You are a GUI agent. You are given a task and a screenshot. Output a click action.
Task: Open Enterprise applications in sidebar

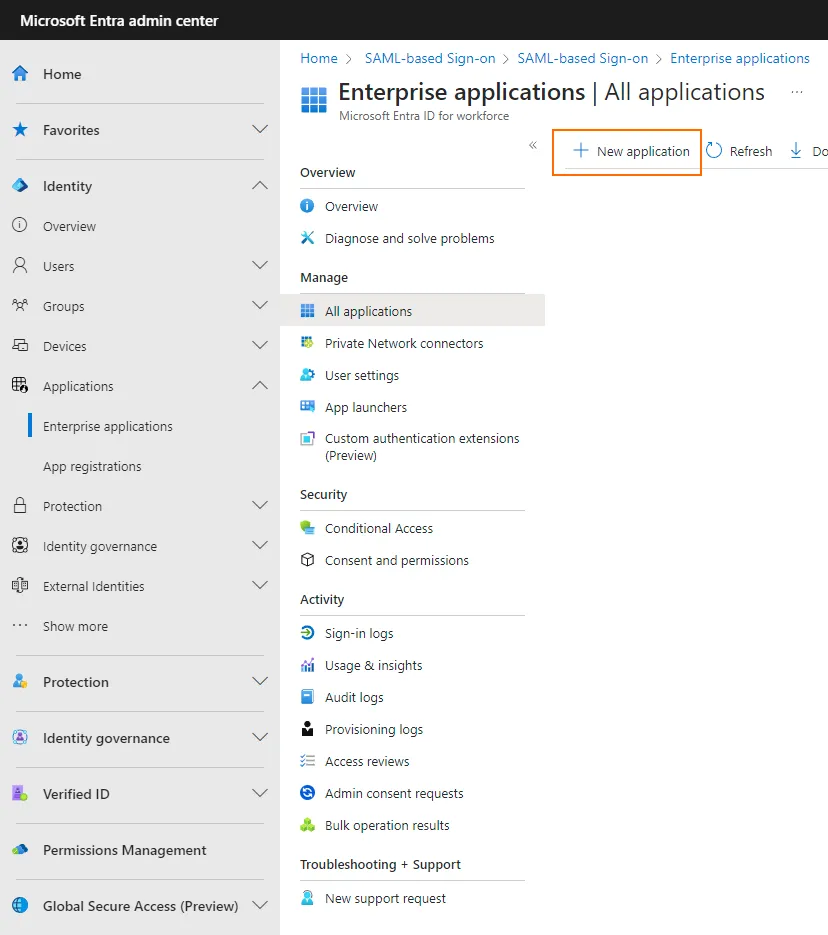[x=108, y=426]
